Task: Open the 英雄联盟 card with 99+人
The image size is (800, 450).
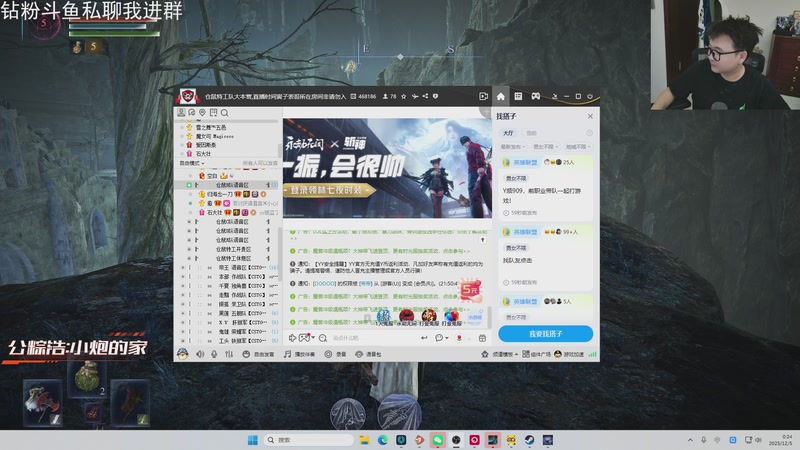Action: pyautogui.click(x=545, y=257)
